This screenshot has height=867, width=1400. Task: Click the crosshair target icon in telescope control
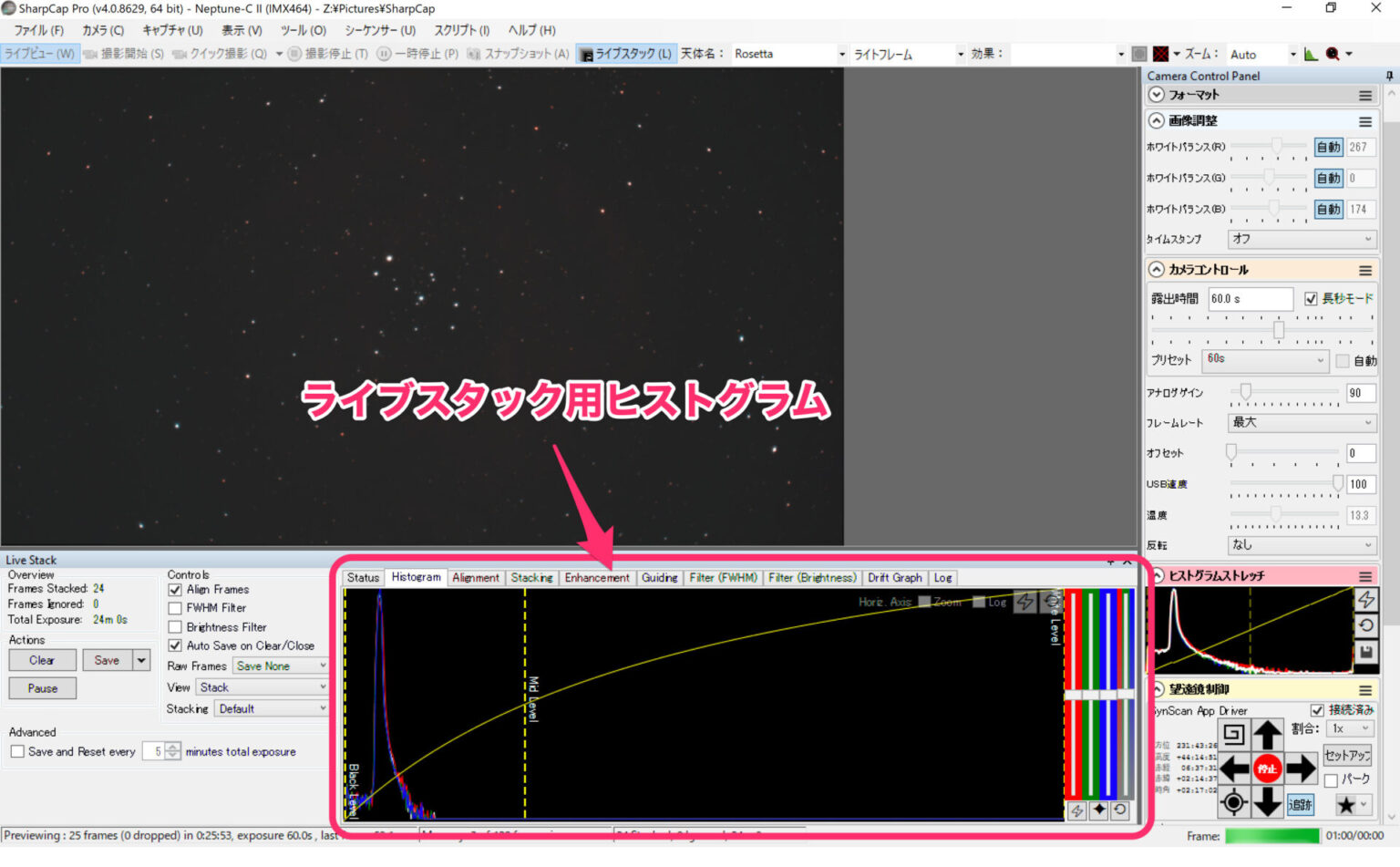(1233, 802)
